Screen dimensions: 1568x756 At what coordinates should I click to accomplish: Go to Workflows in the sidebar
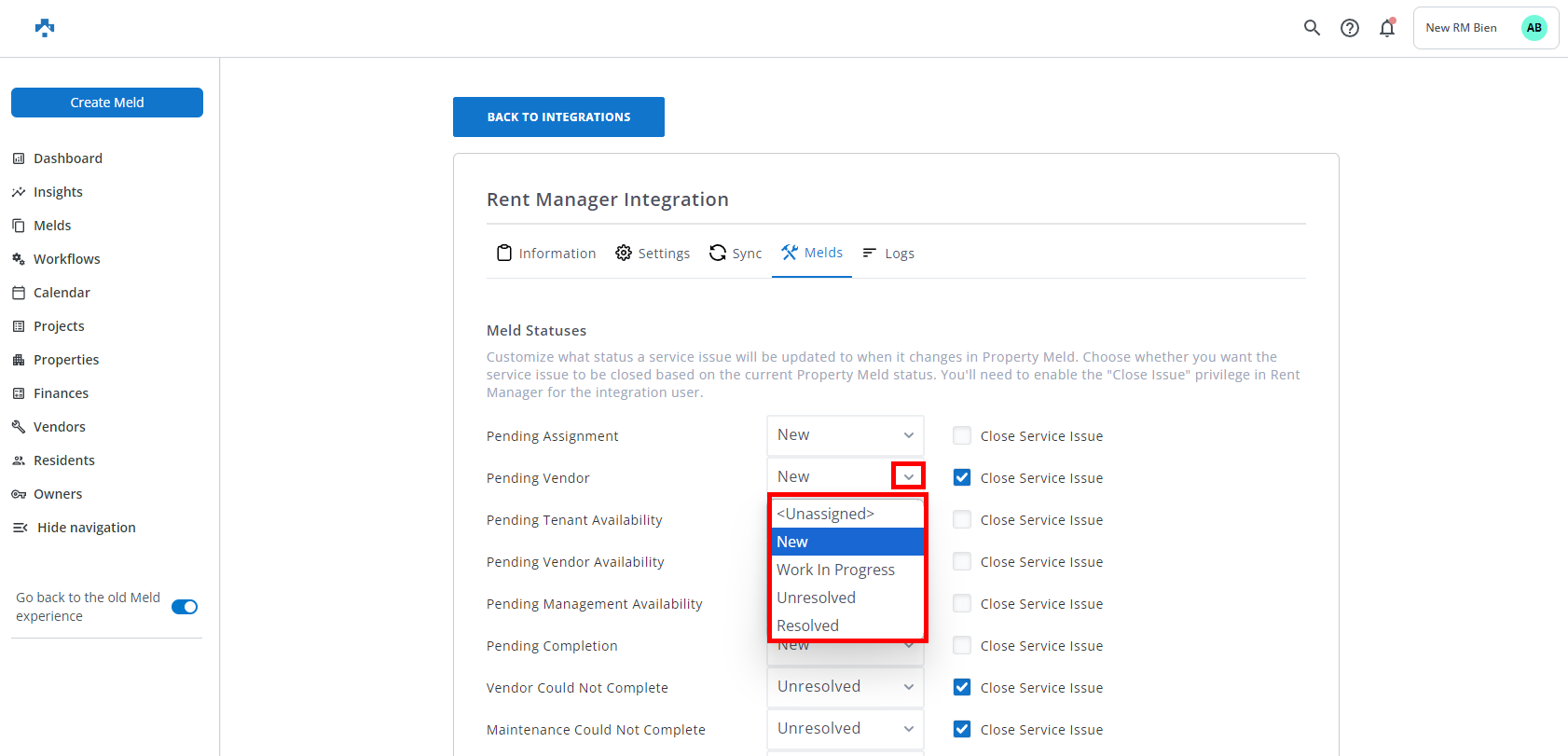[x=66, y=259]
